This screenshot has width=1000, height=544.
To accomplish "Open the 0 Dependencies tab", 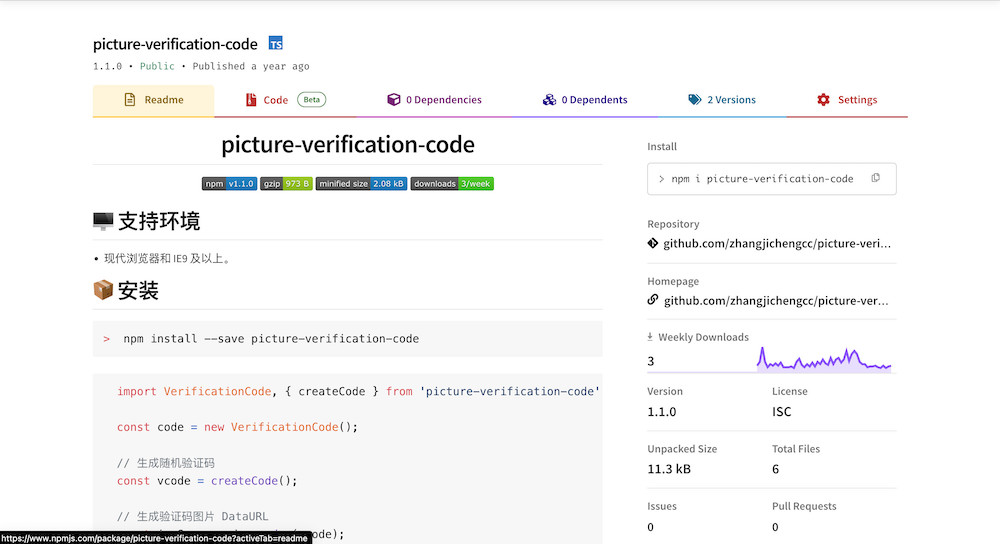I will click(x=434, y=100).
